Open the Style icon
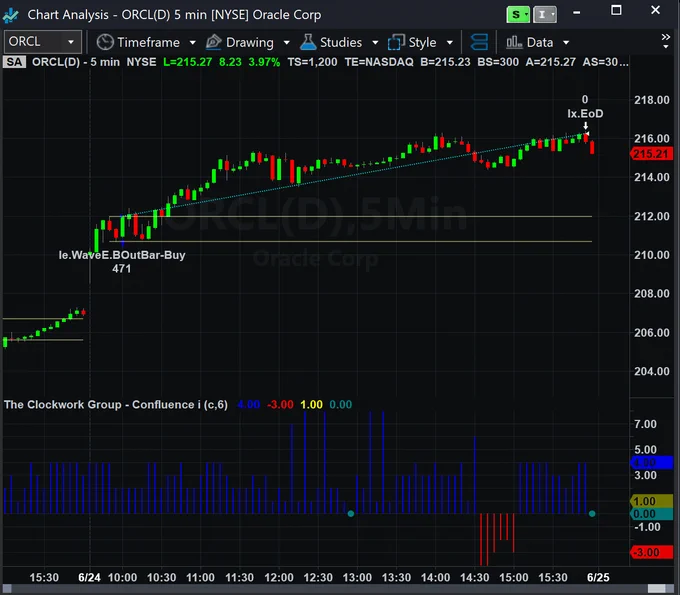The width and height of the screenshot is (680, 595). [396, 42]
